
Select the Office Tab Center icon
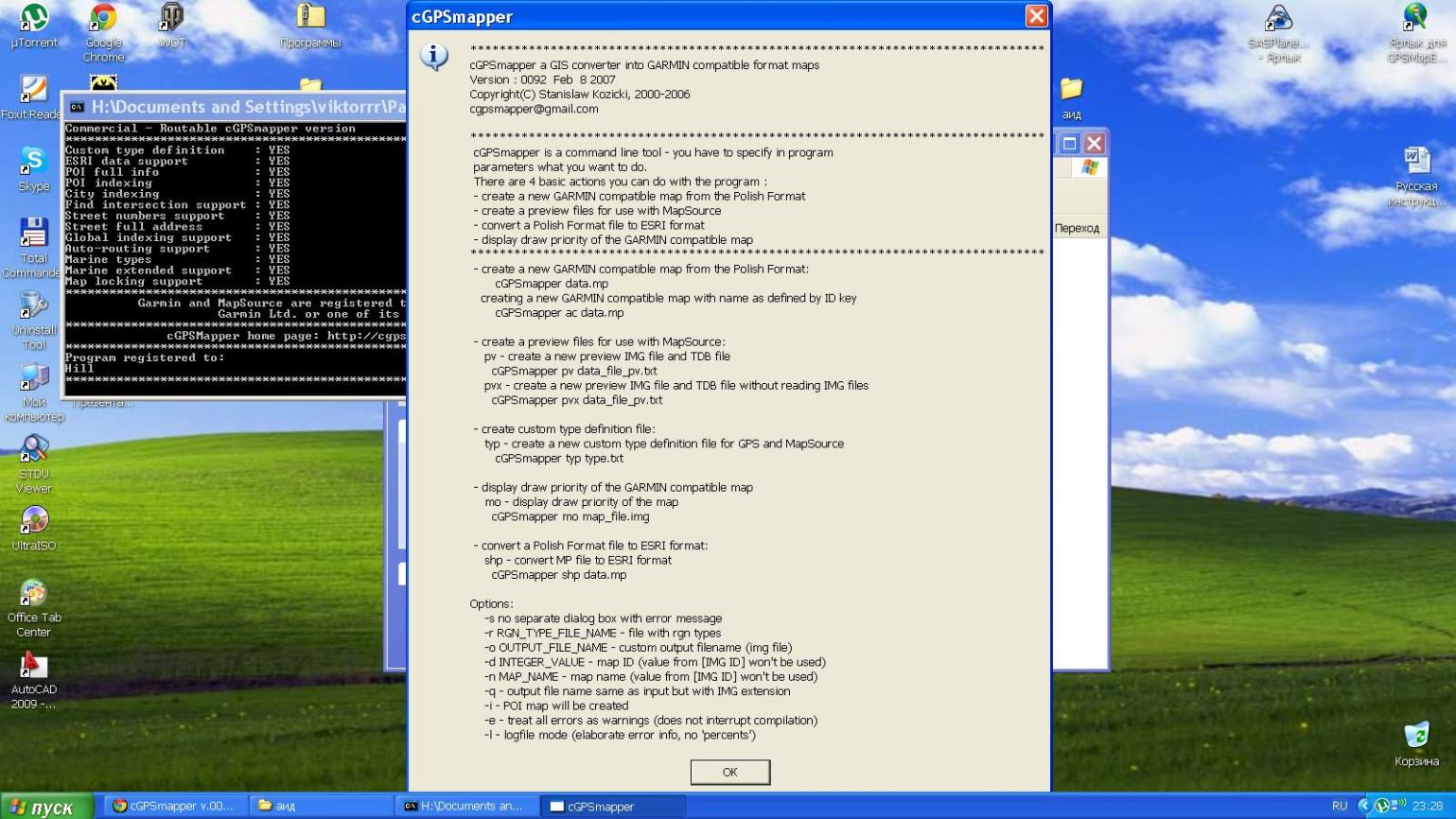[34, 593]
